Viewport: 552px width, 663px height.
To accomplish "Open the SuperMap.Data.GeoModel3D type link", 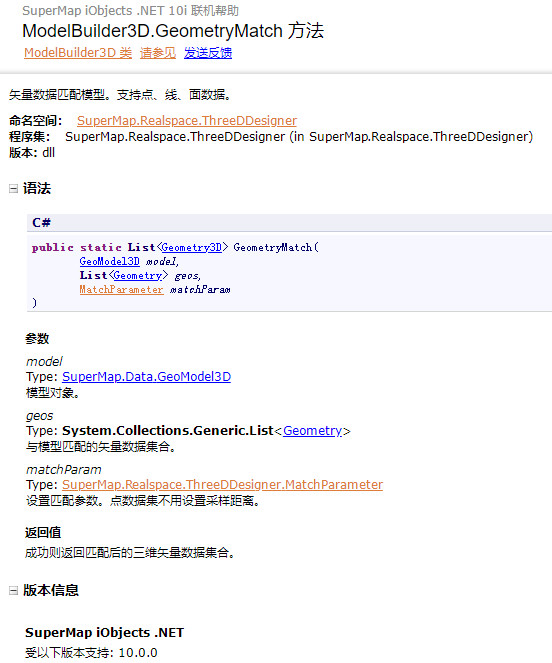I will (x=146, y=376).
